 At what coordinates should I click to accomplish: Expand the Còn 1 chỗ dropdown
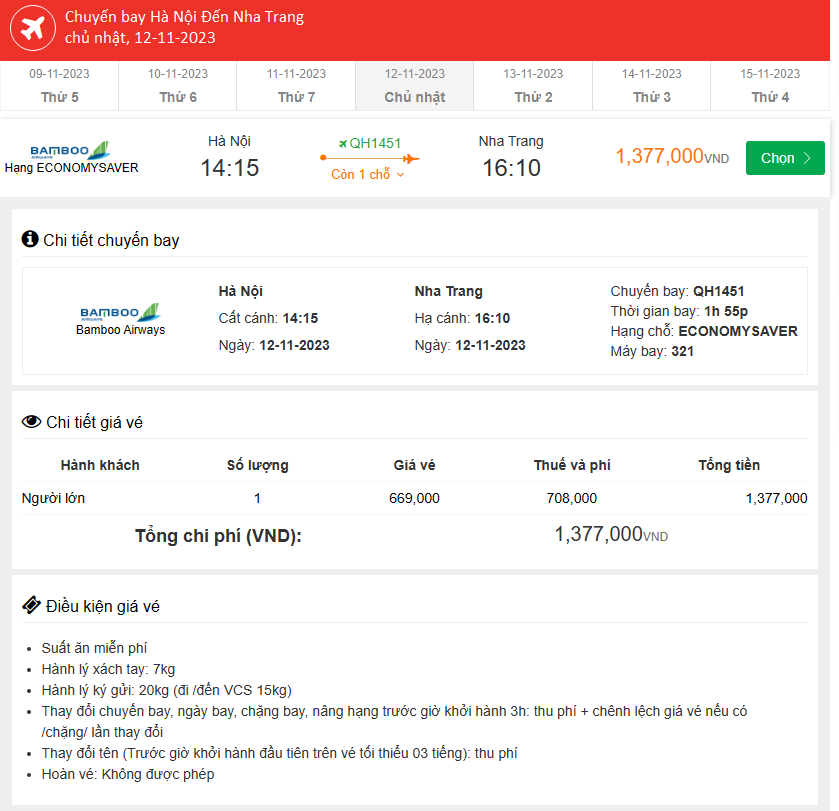(x=368, y=175)
